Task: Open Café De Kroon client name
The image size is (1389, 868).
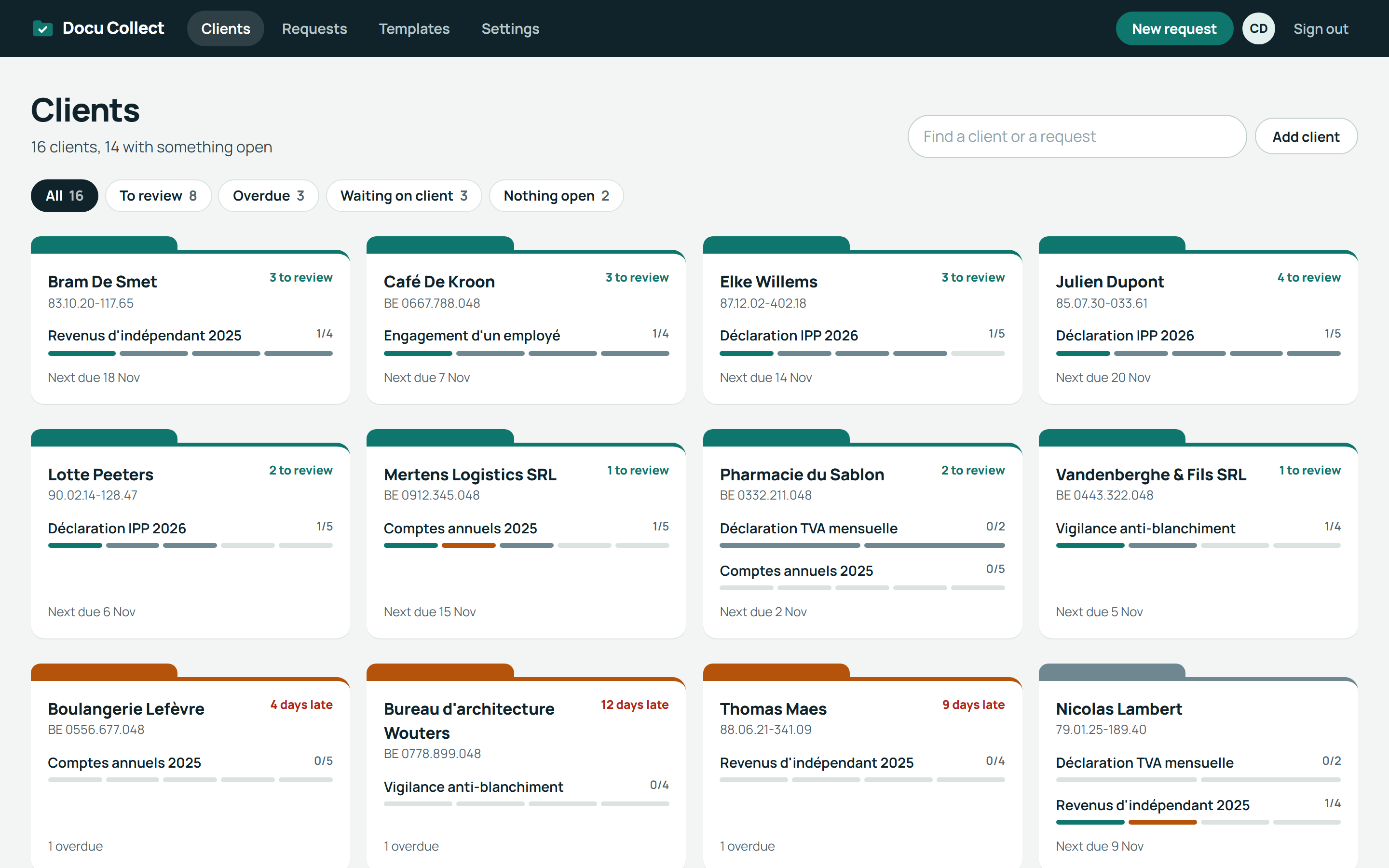Action: (x=439, y=282)
